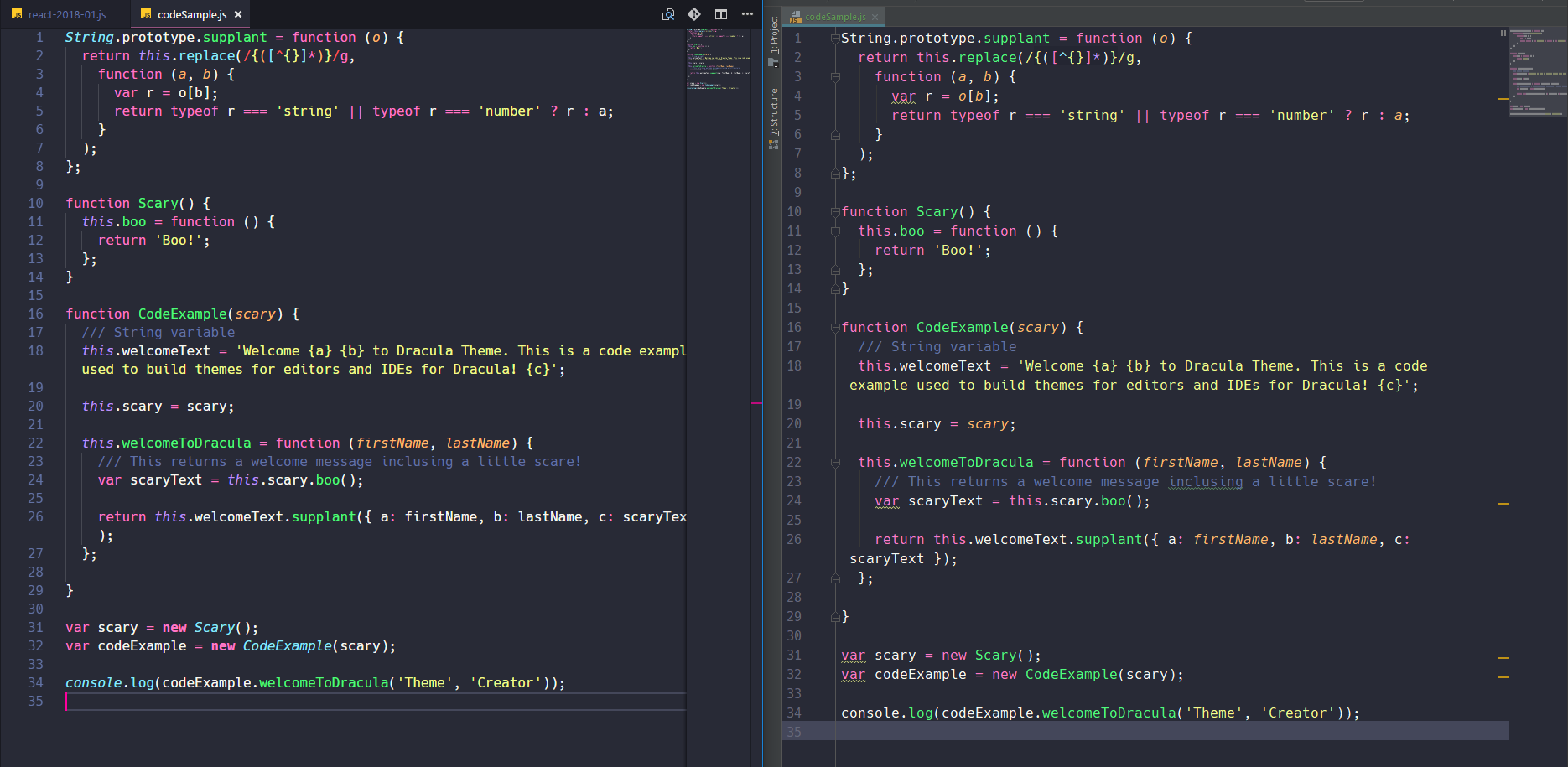Click the empty line 35 in VS Code editor
Screen dimensions: 1568x767
click(x=376, y=701)
